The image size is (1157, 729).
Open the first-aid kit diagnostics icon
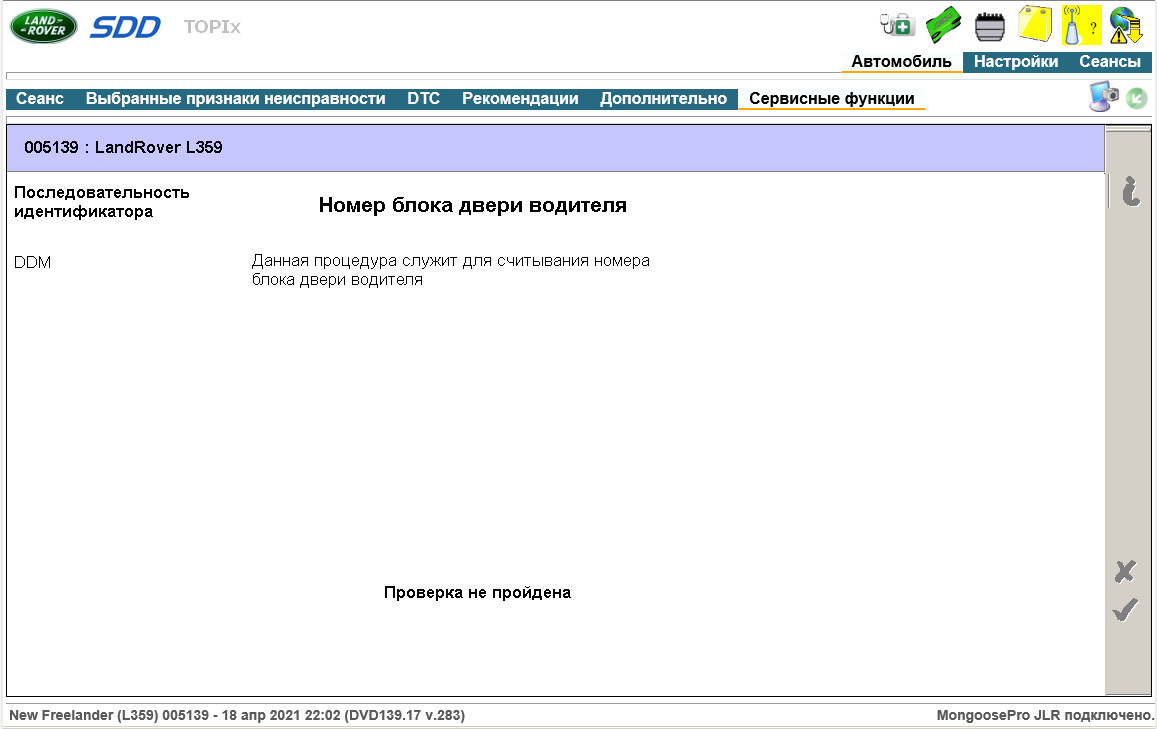(x=897, y=25)
